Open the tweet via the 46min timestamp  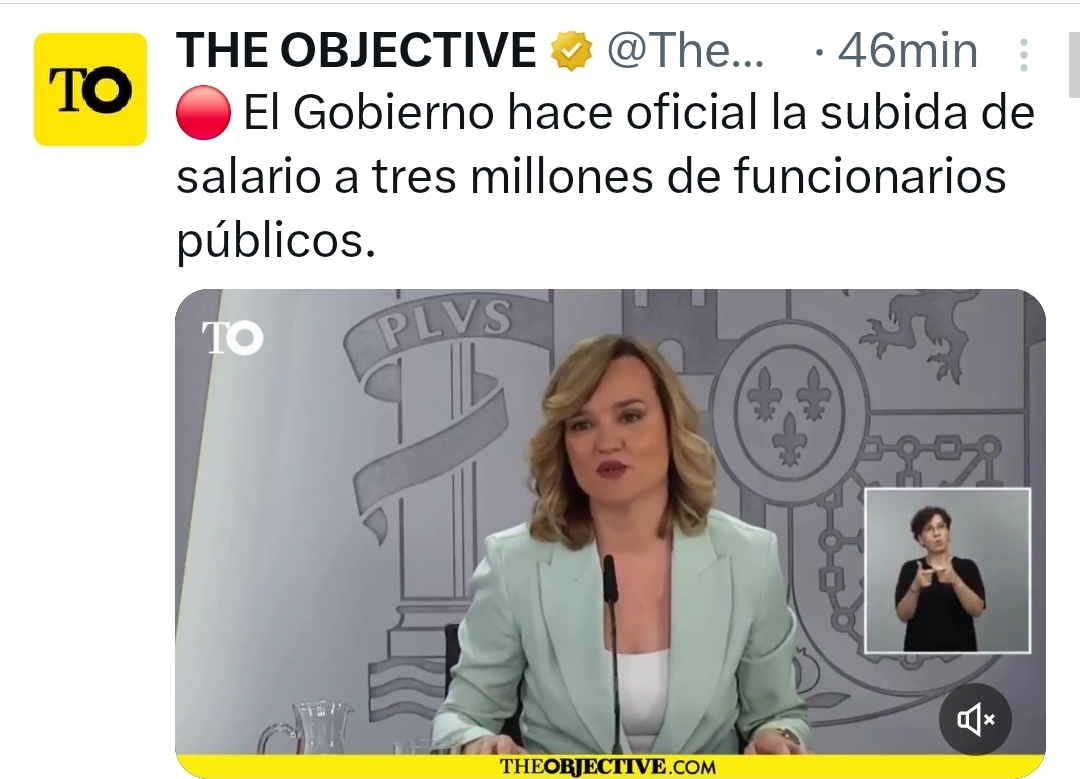pos(908,51)
